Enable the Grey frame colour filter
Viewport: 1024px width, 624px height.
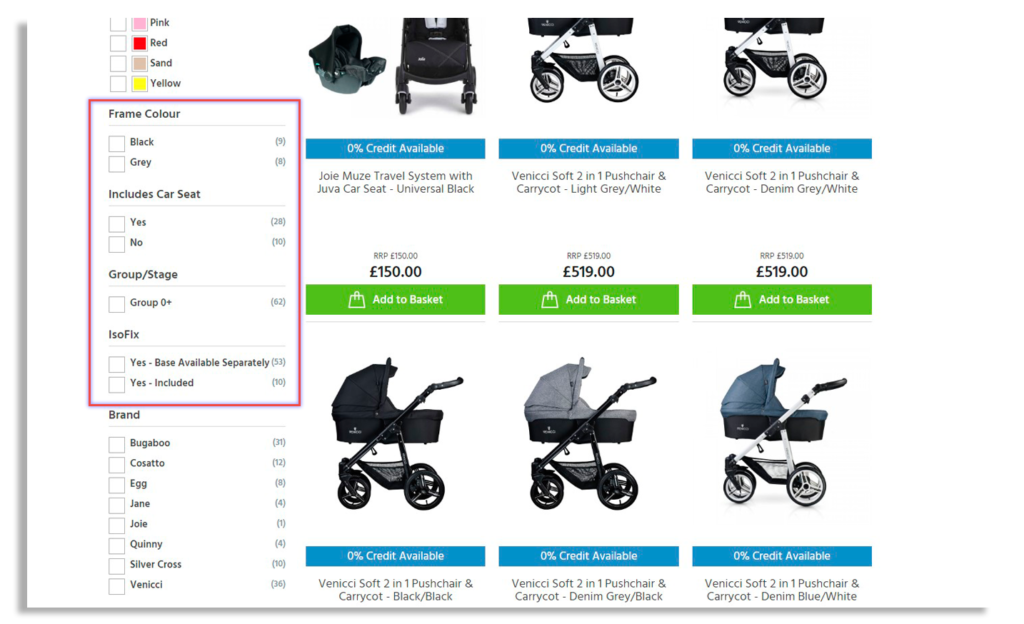(117, 163)
